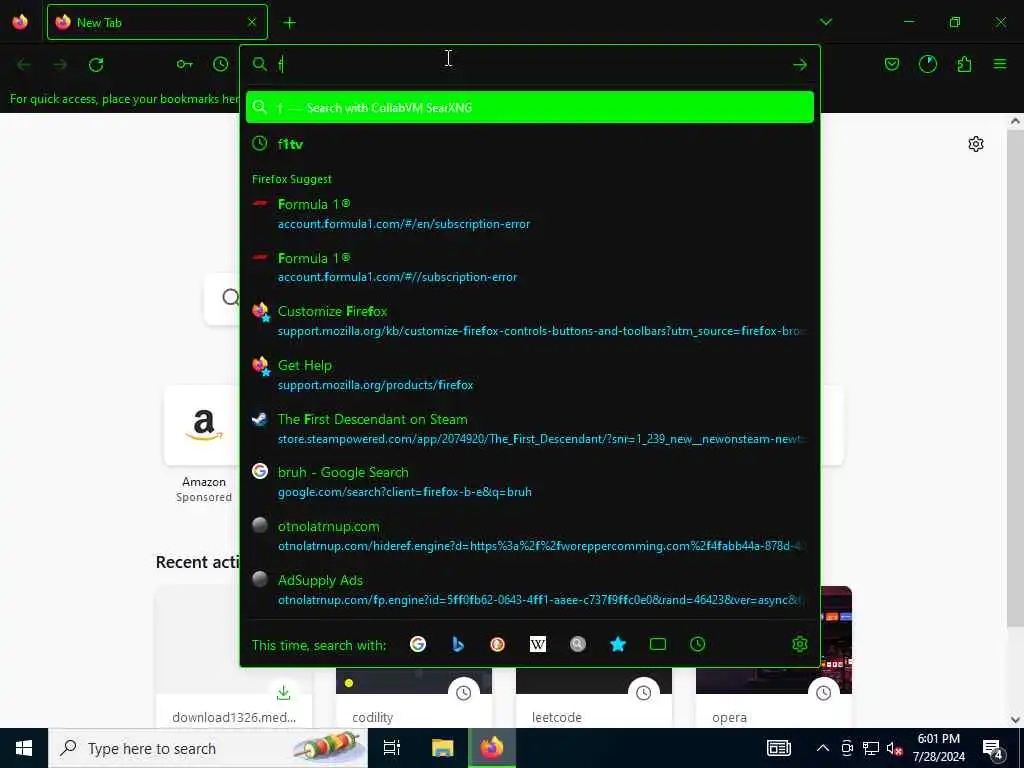Open the download1326.med... recent activity card
The height and width of the screenshot is (768, 1024).
(x=234, y=656)
